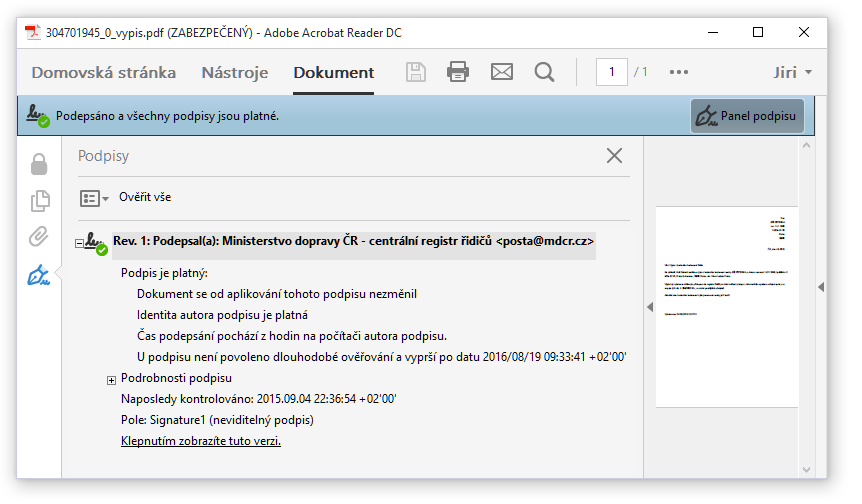
Task: Open the attachments paperclip panel
Action: (x=39, y=238)
